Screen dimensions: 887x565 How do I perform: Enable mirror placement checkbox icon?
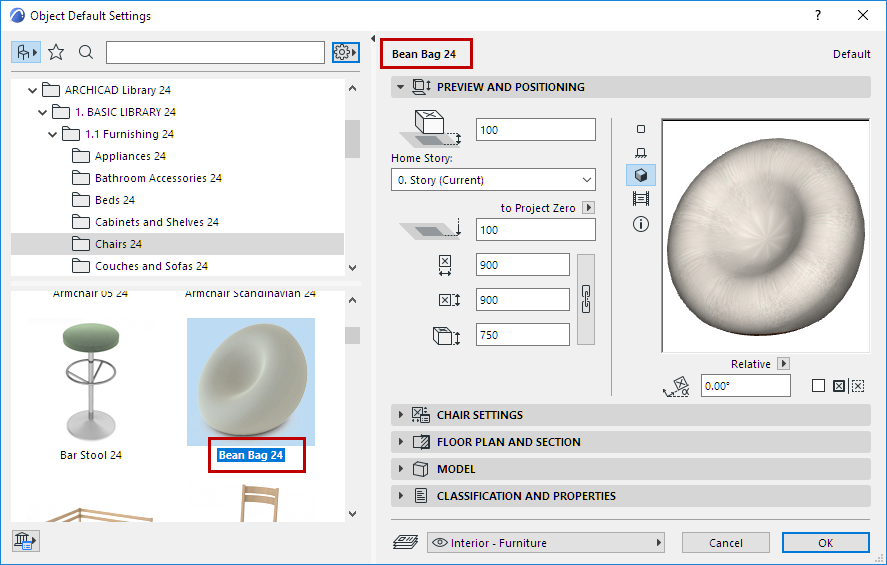818,386
